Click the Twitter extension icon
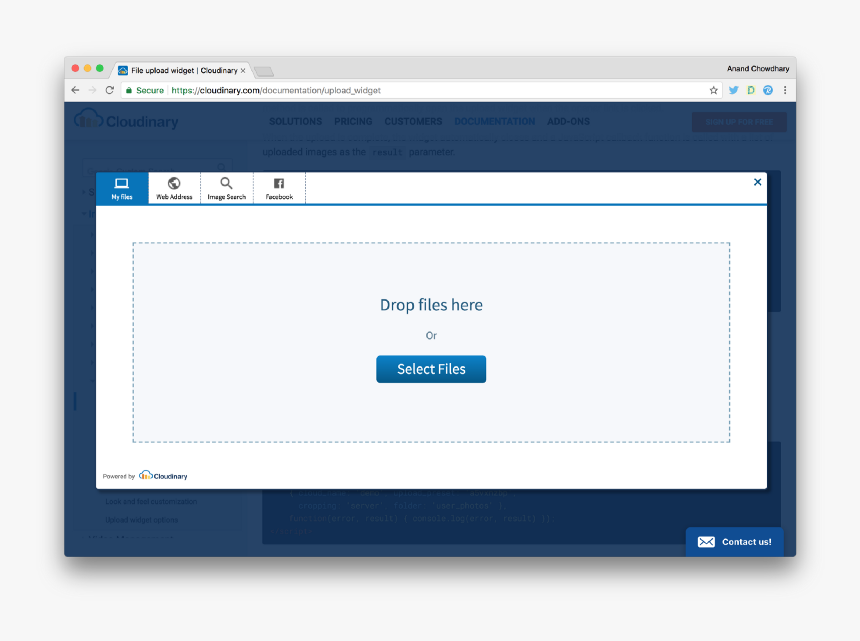Viewport: 860px width, 641px height. 734,90
